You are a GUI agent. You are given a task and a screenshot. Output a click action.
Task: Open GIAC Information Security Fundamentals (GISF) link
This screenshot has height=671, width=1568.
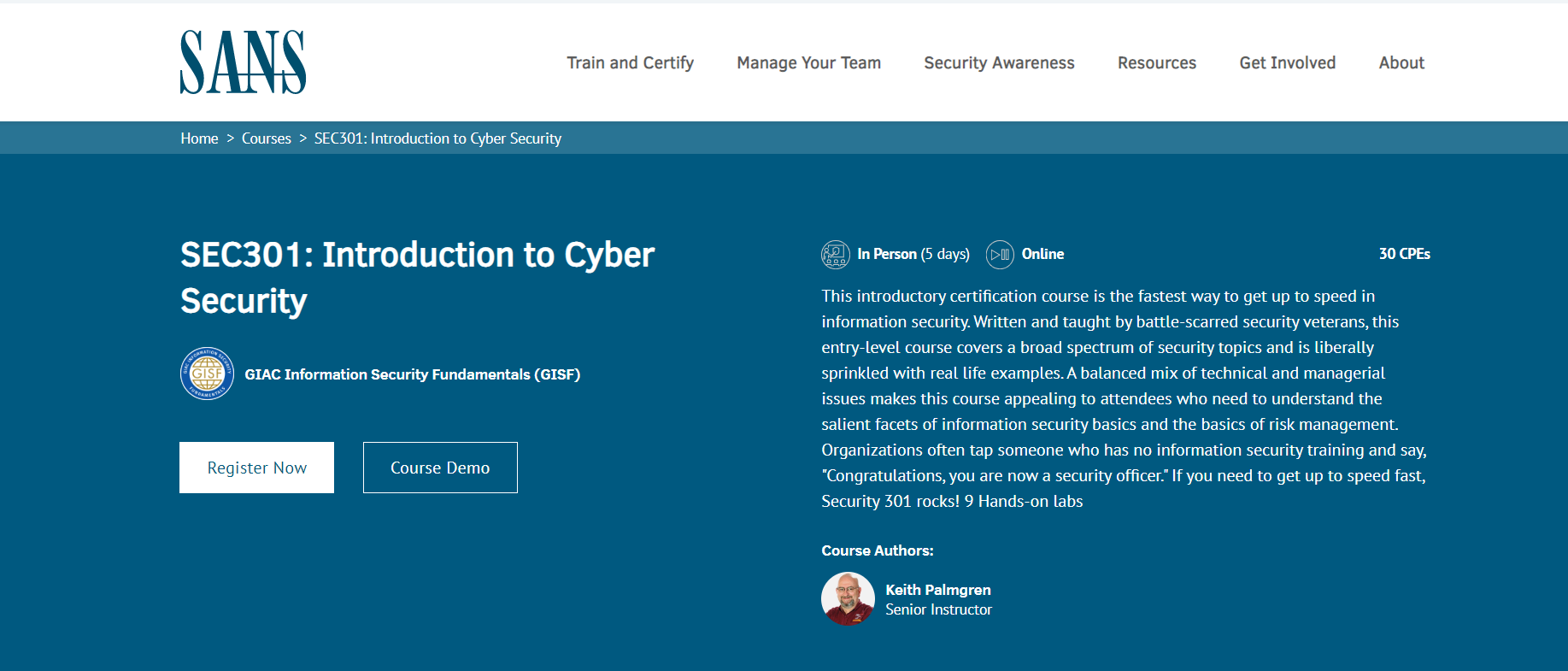(x=412, y=374)
